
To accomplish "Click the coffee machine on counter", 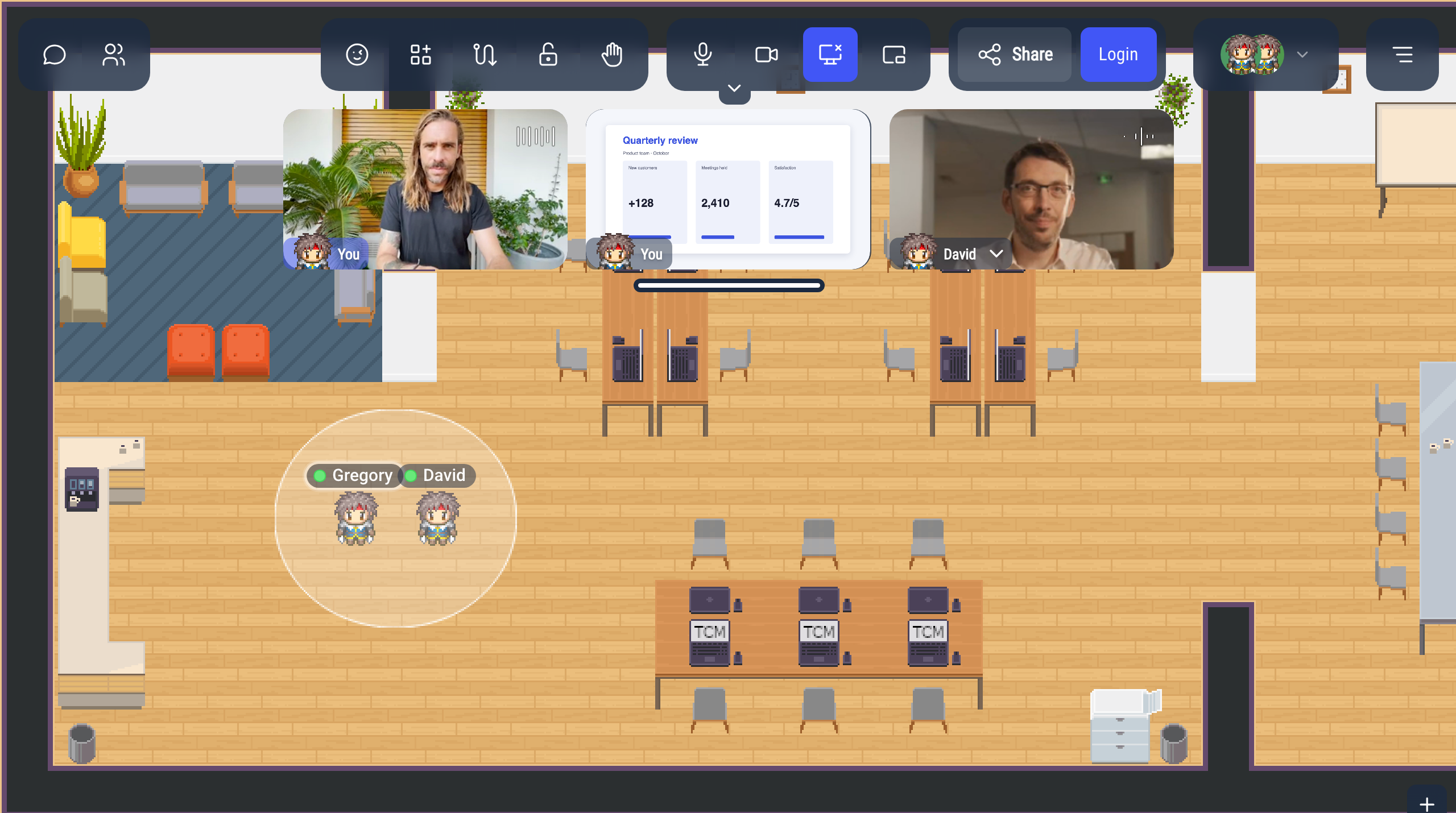I will pyautogui.click(x=82, y=489).
